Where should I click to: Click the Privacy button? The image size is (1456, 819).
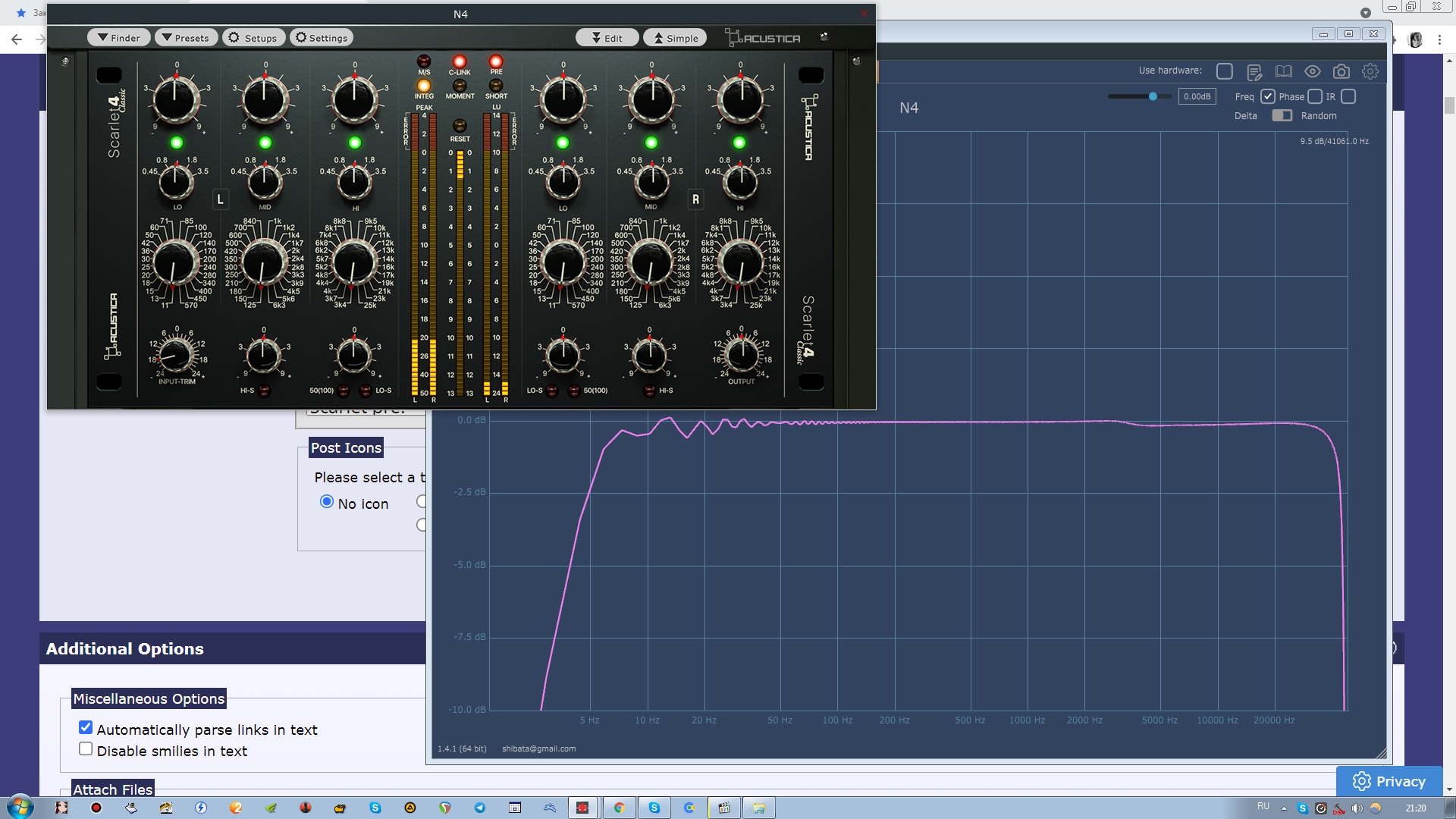coord(1389,781)
